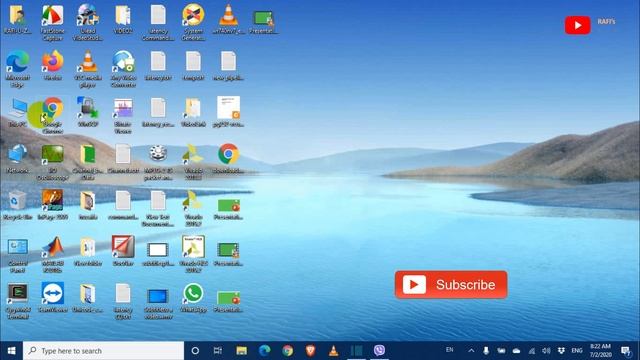This screenshot has height=360, width=640.
Task: Open Microsoft Edge desktop shortcut
Action: [18, 69]
